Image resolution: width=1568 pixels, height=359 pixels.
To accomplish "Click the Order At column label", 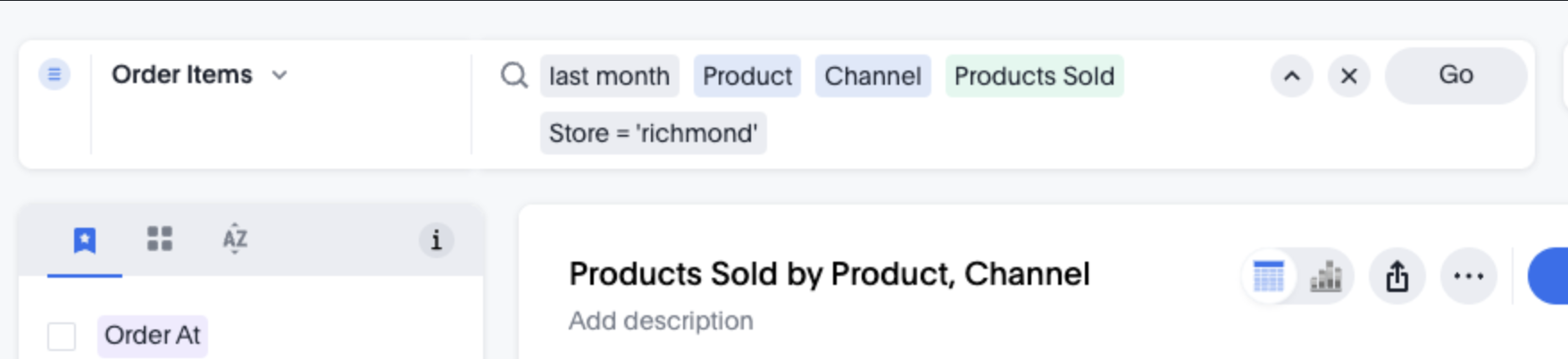I will coord(153,336).
